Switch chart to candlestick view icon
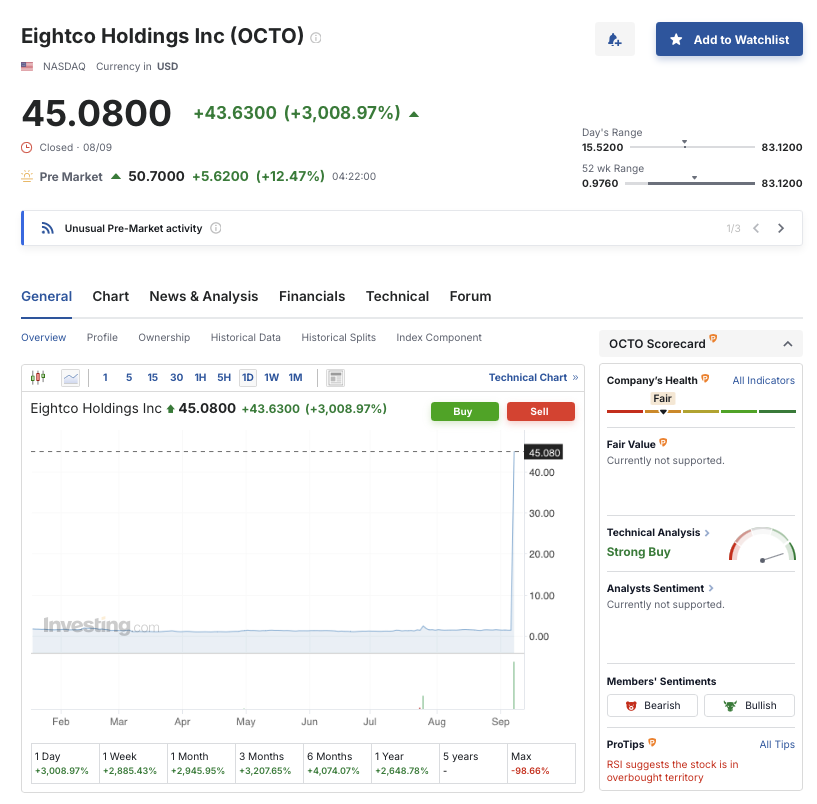This screenshot has width=817, height=804. 38,377
